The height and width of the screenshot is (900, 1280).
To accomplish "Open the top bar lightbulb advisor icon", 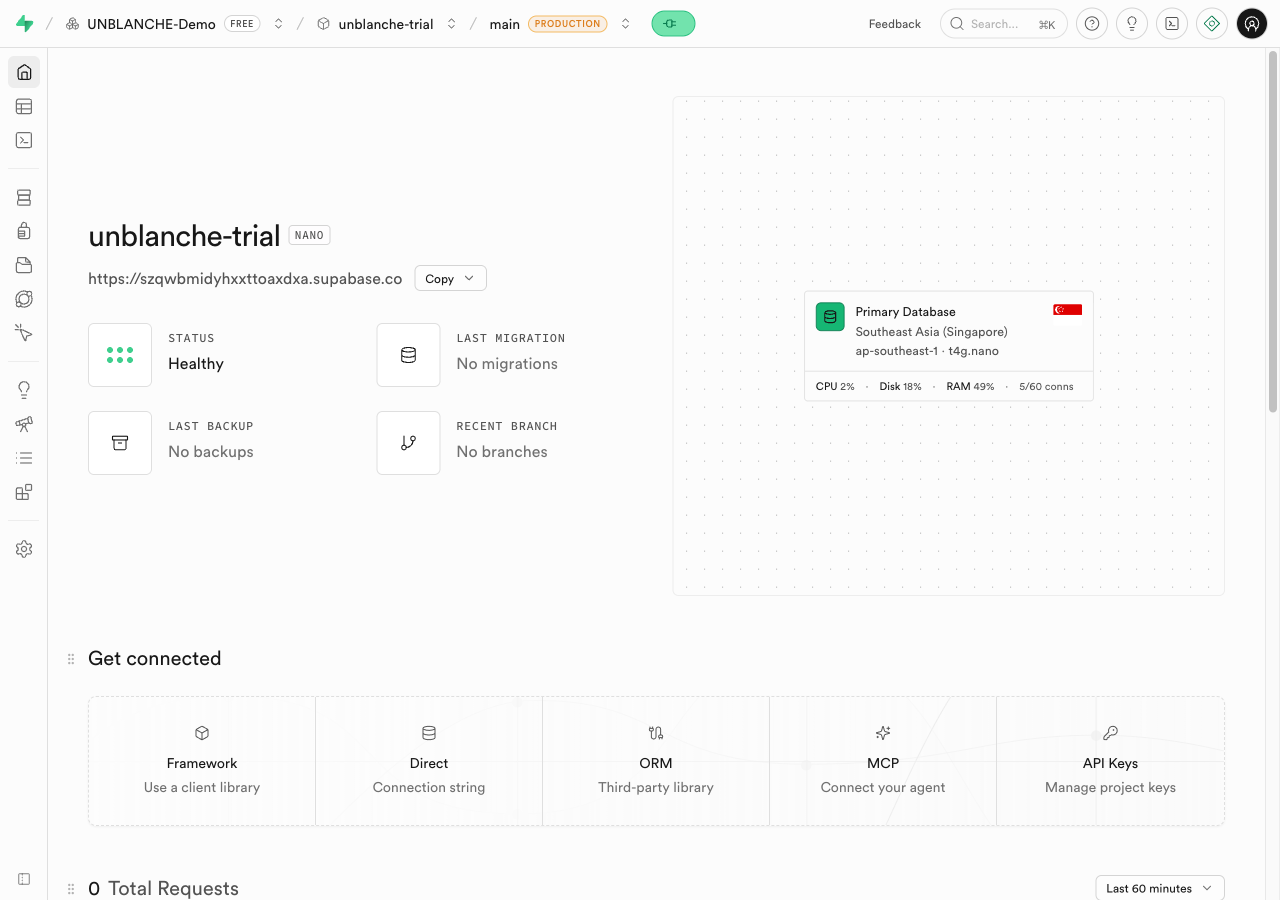I will click(1132, 24).
